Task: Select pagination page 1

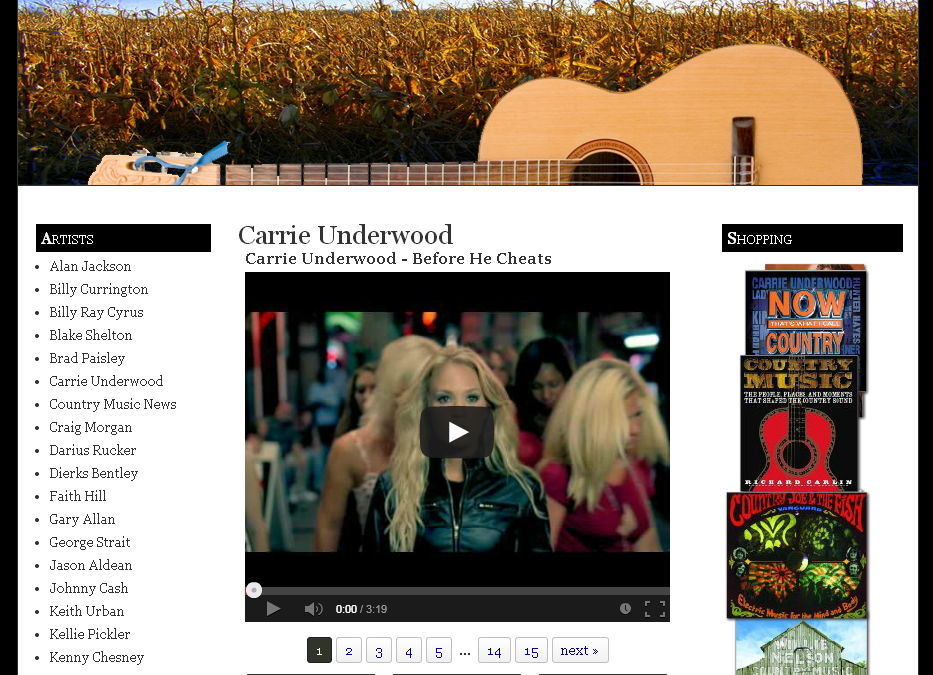Action: [319, 650]
